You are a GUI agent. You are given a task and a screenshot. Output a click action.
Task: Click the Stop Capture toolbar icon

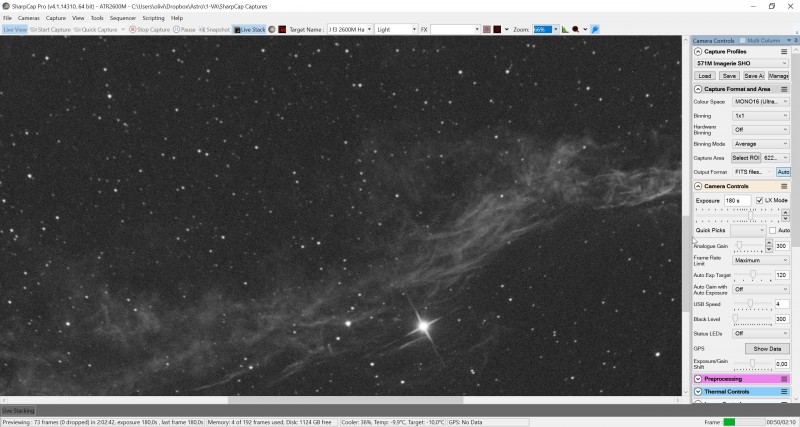[132, 30]
